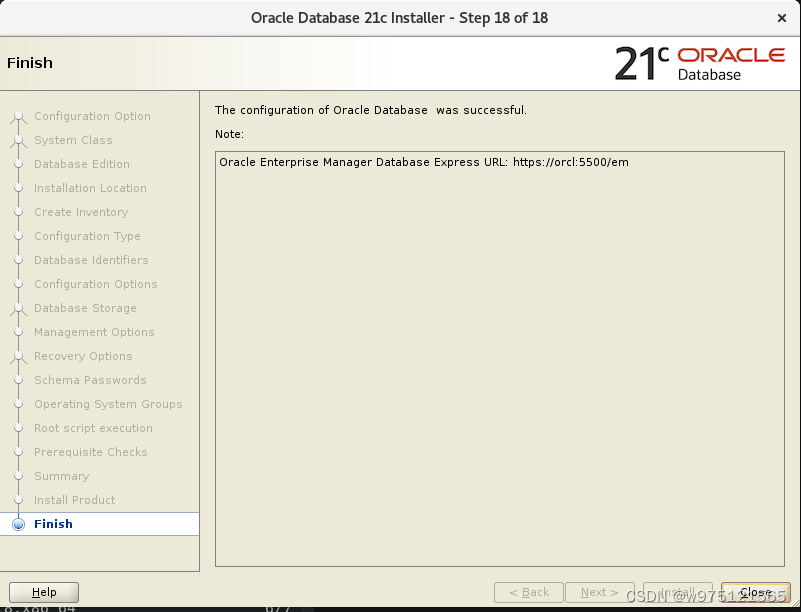
Task: Select the Operating System Groups step
Action: (109, 404)
